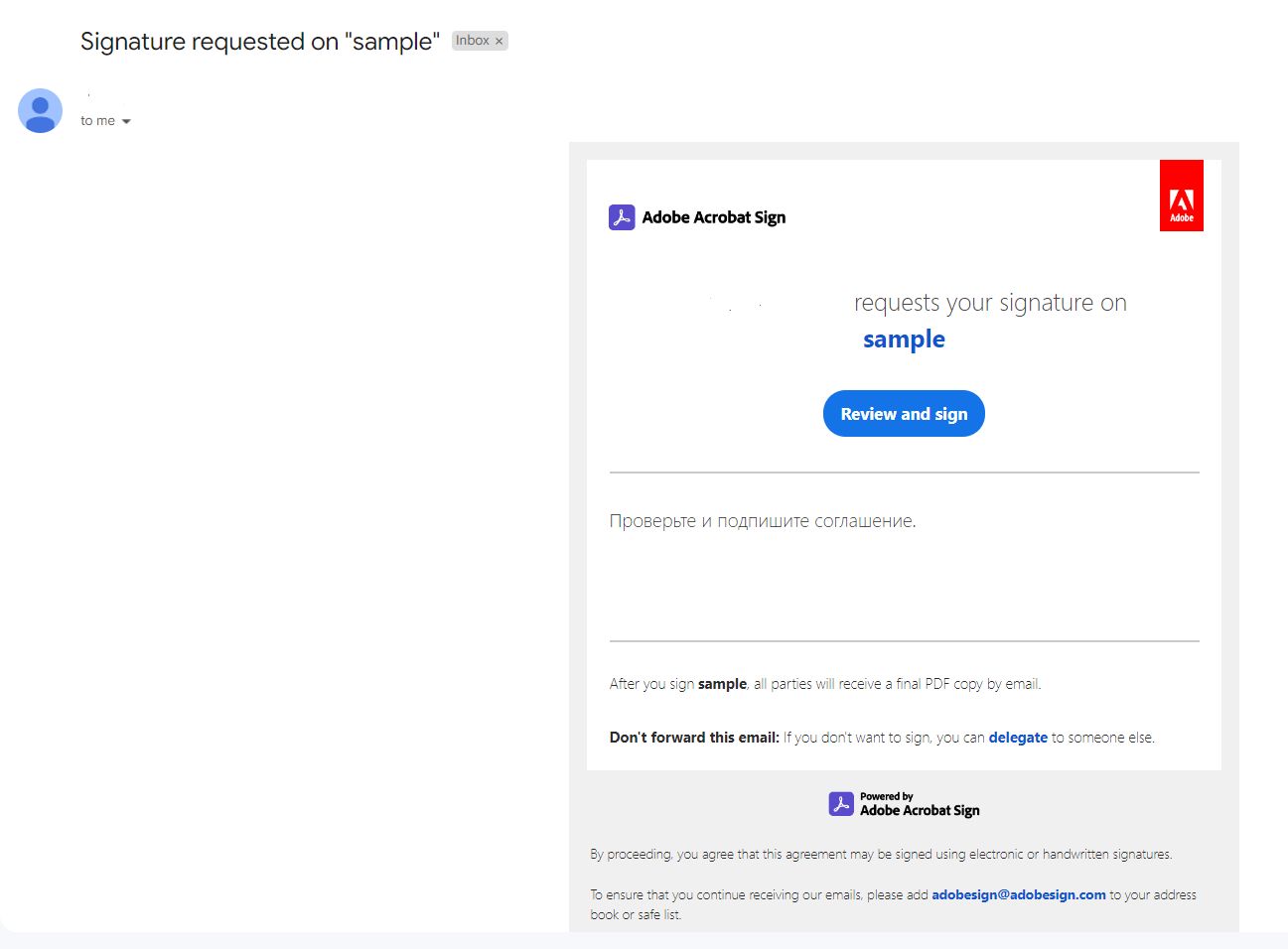Click the "Signature requested on "sample"" subject line
Image resolution: width=1288 pixels, height=949 pixels.
point(260,42)
